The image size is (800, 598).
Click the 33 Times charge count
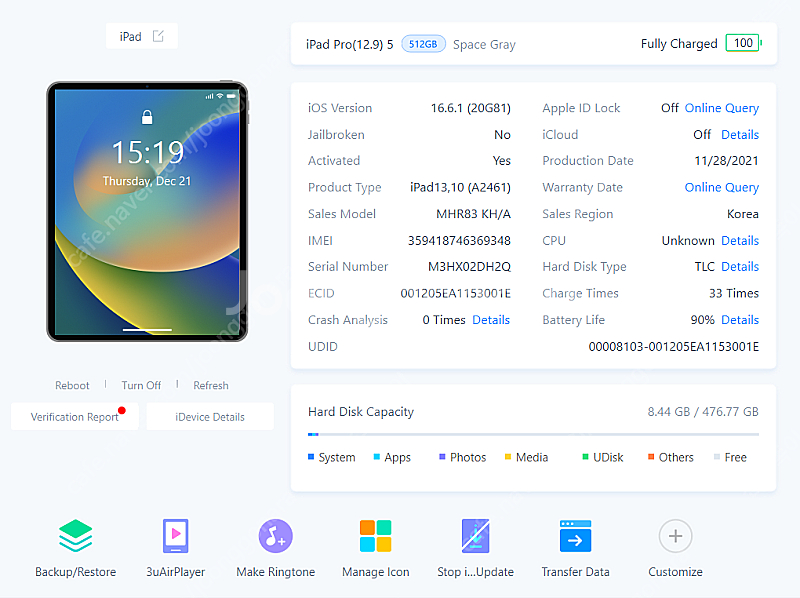click(x=734, y=293)
